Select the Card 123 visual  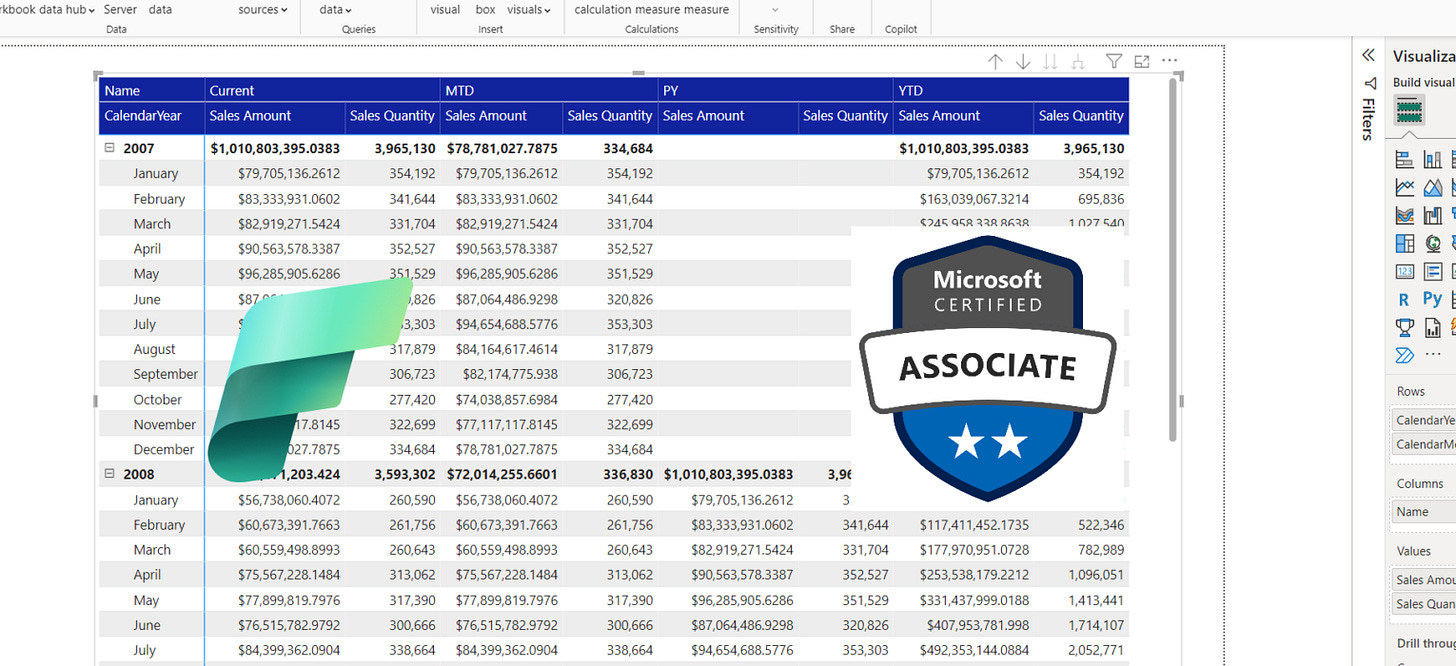click(x=1404, y=271)
